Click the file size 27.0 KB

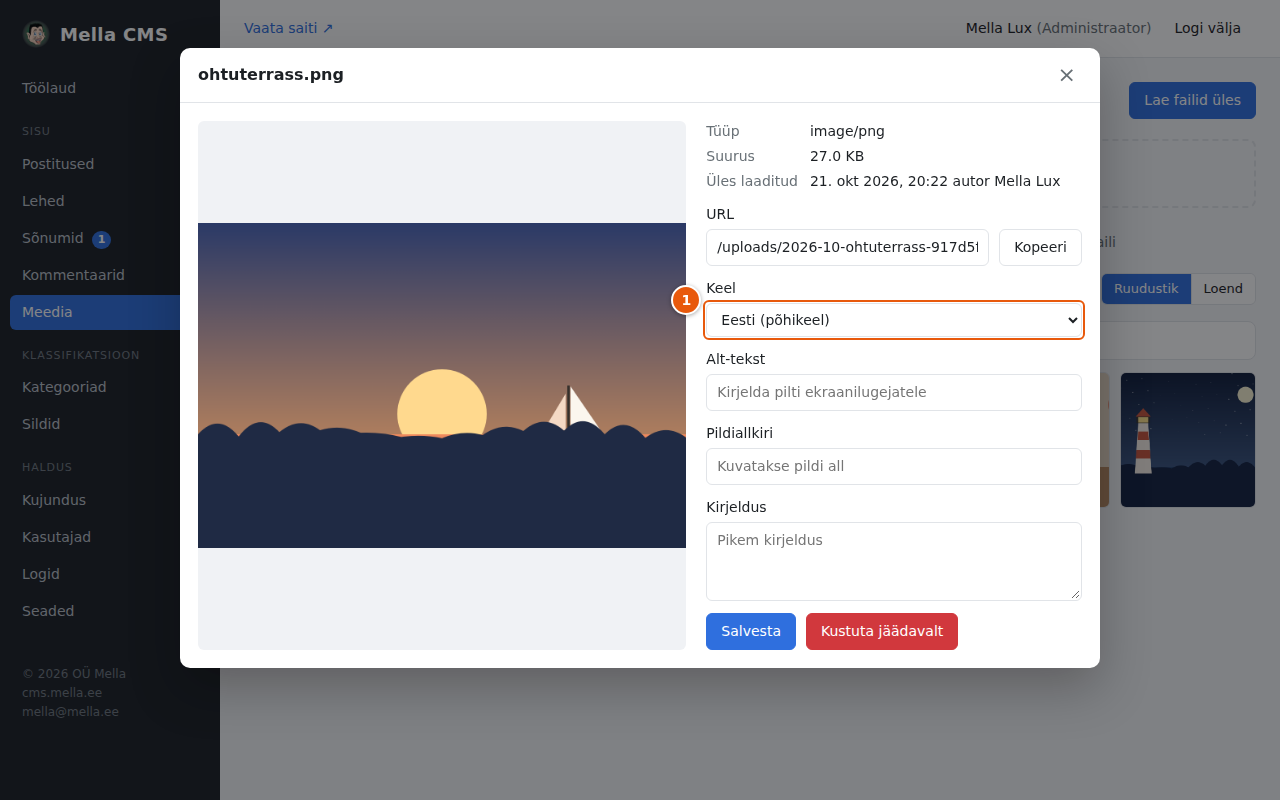(x=837, y=156)
